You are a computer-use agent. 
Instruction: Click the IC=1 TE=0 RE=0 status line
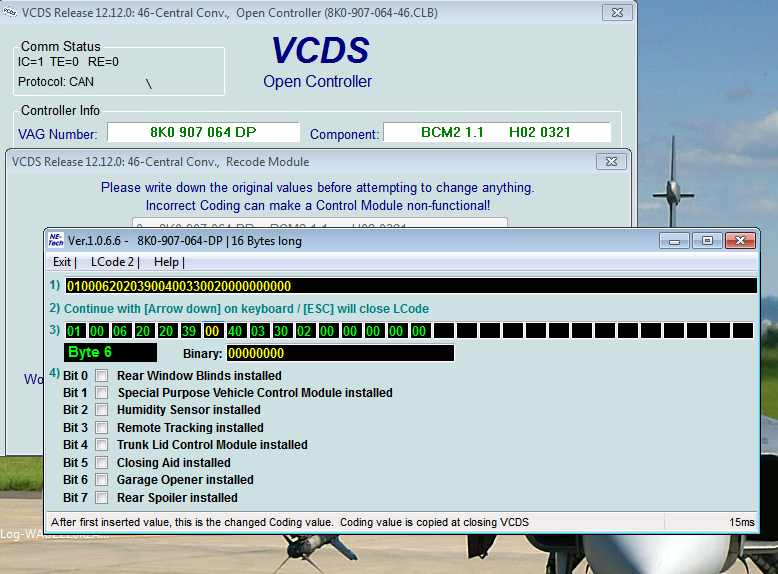point(68,62)
